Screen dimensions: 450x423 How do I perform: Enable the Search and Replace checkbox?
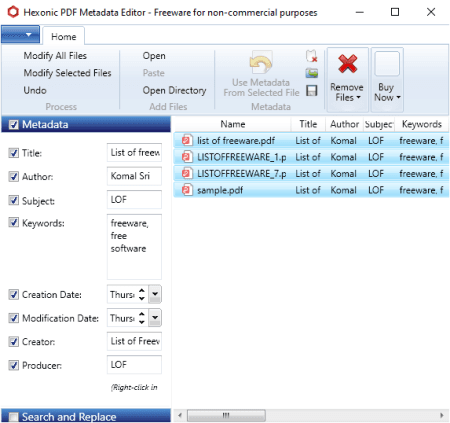point(14,417)
